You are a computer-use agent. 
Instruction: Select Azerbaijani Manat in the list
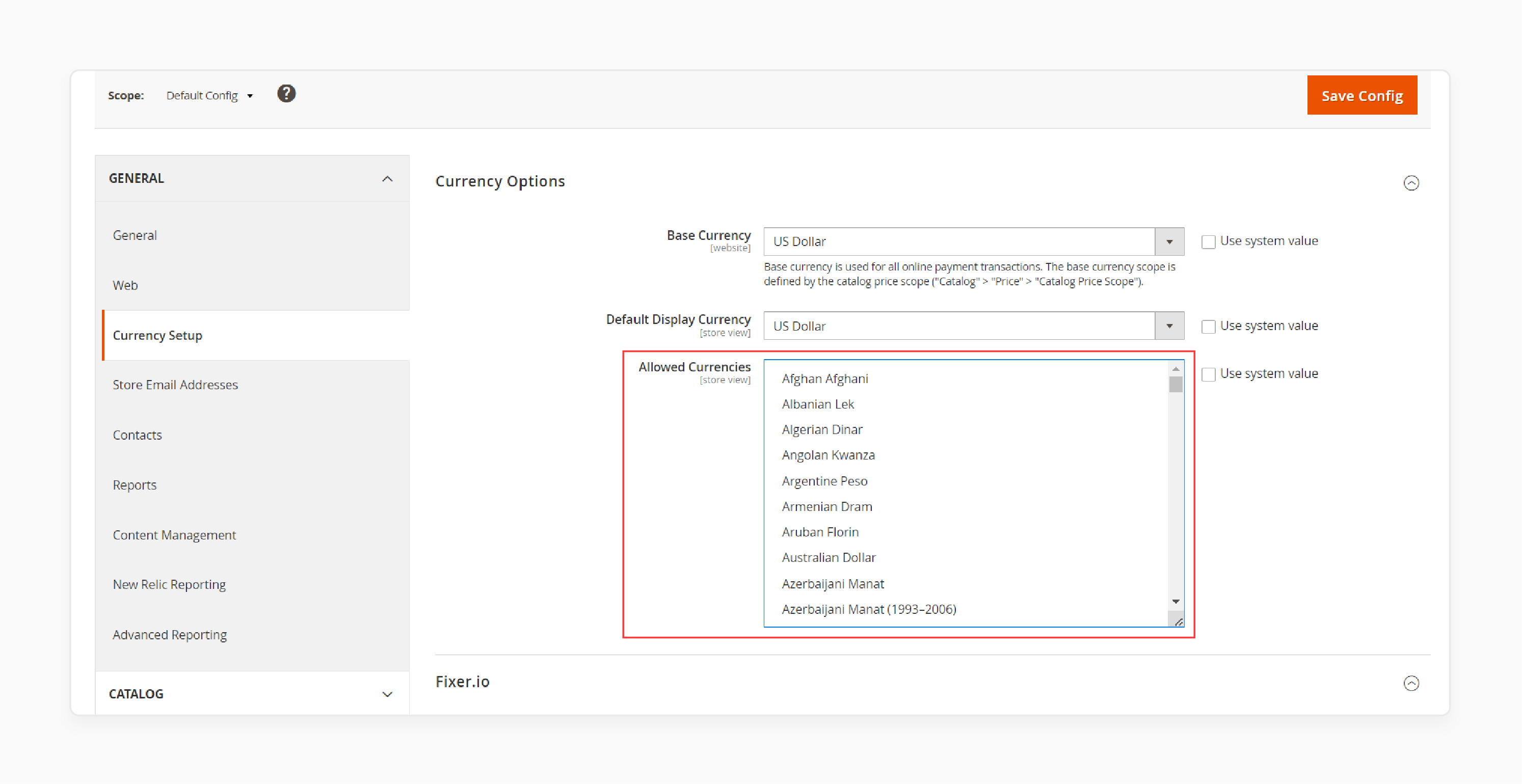(833, 584)
